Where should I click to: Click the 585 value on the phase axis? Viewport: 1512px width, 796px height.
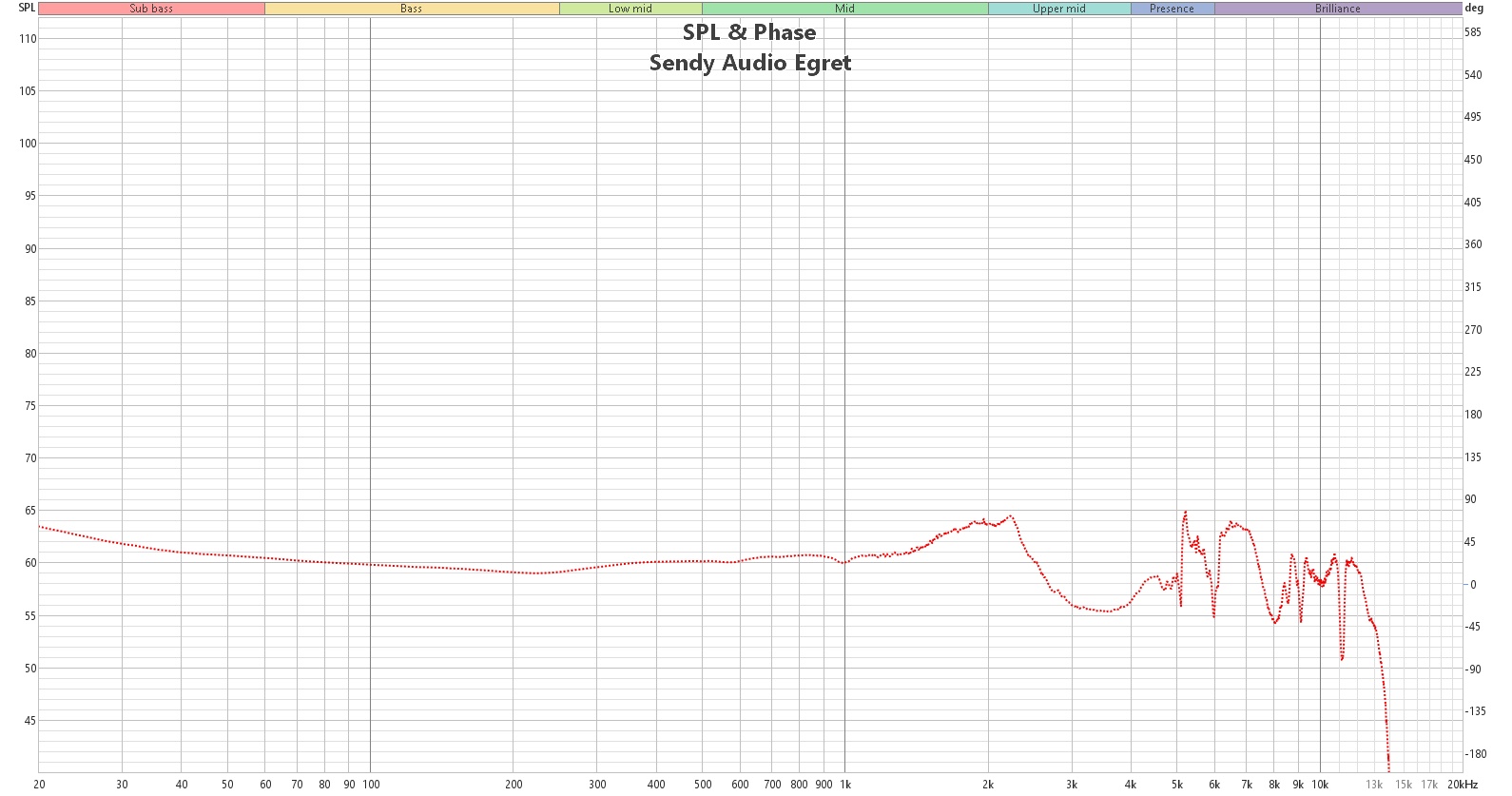(x=1473, y=32)
